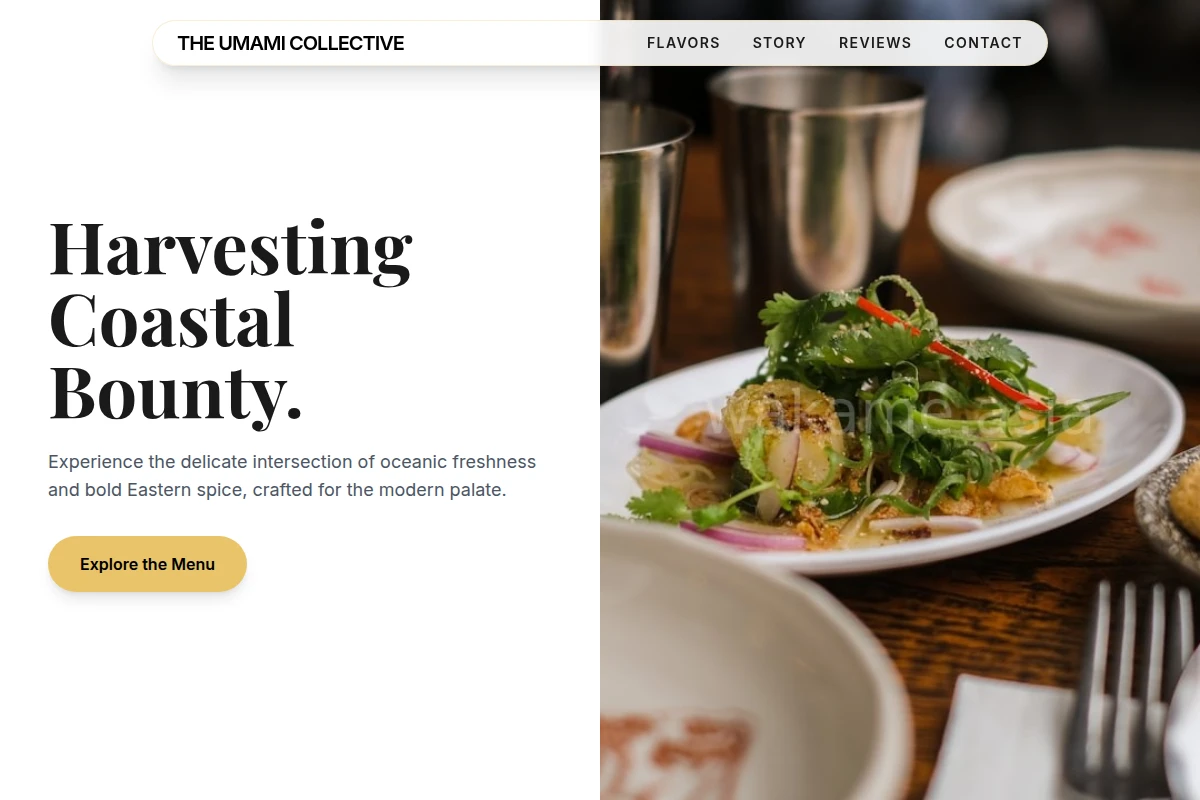Go to the Story section
The width and height of the screenshot is (1200, 800).
(779, 43)
